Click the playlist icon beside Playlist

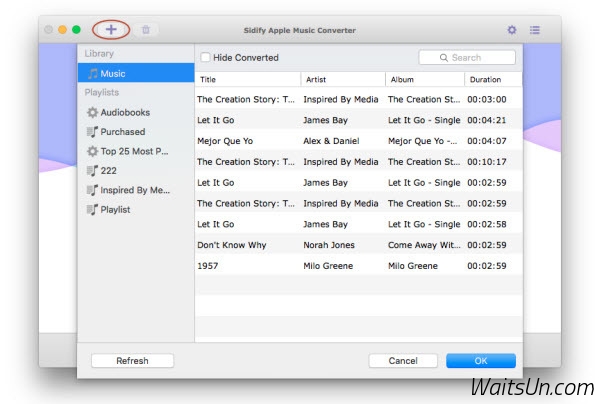click(92, 210)
